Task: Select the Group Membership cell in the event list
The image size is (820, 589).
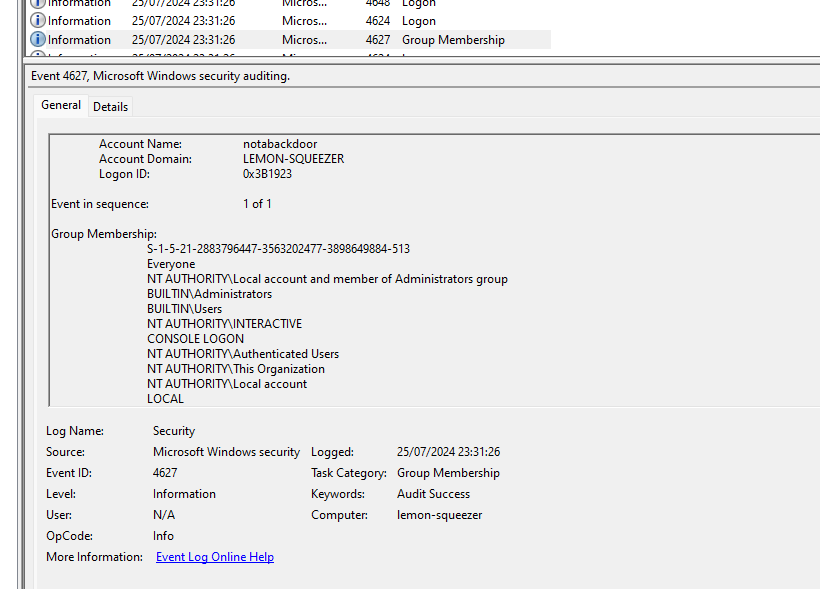Action: (x=453, y=40)
